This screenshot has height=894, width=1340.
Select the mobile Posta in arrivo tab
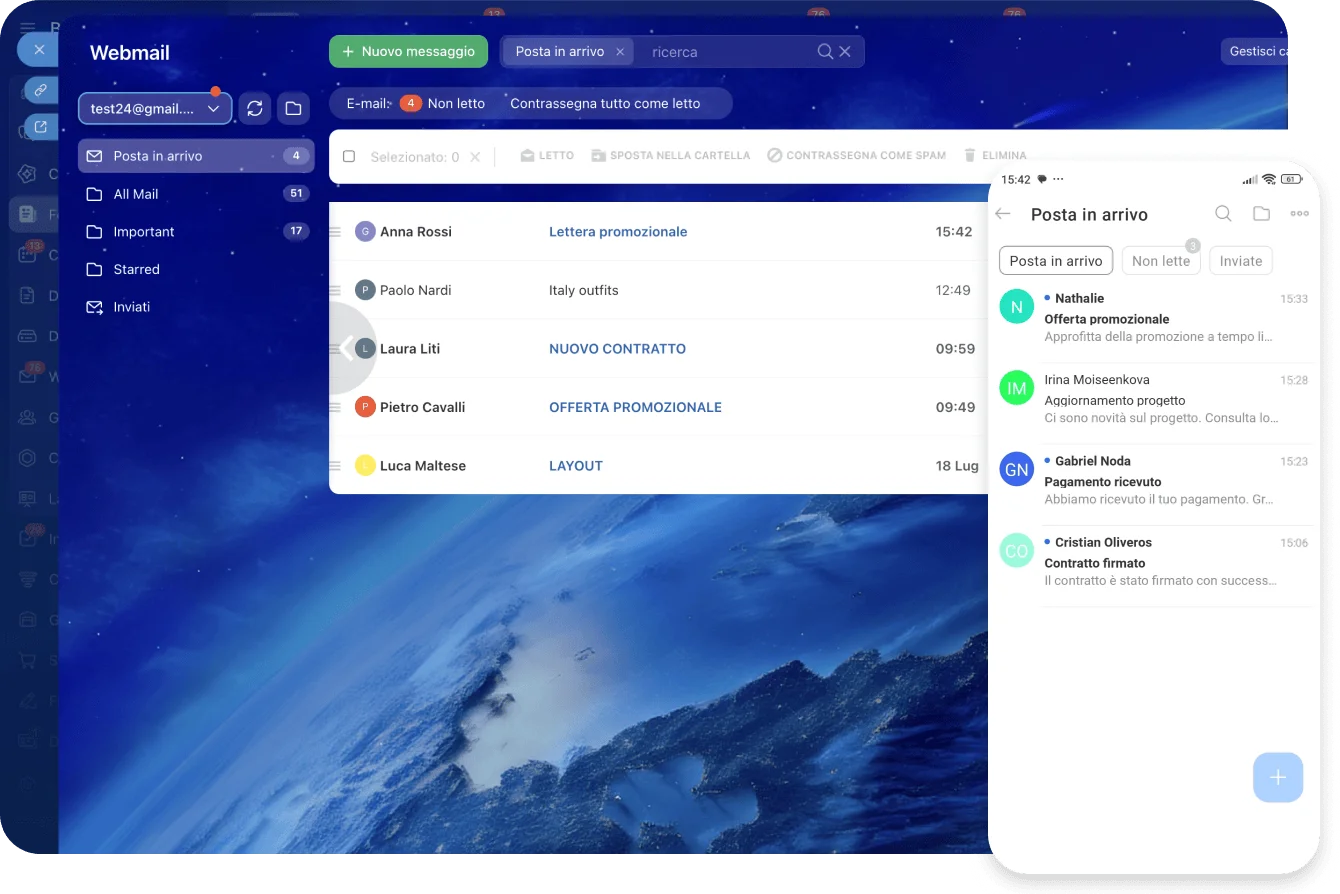[x=1056, y=261]
